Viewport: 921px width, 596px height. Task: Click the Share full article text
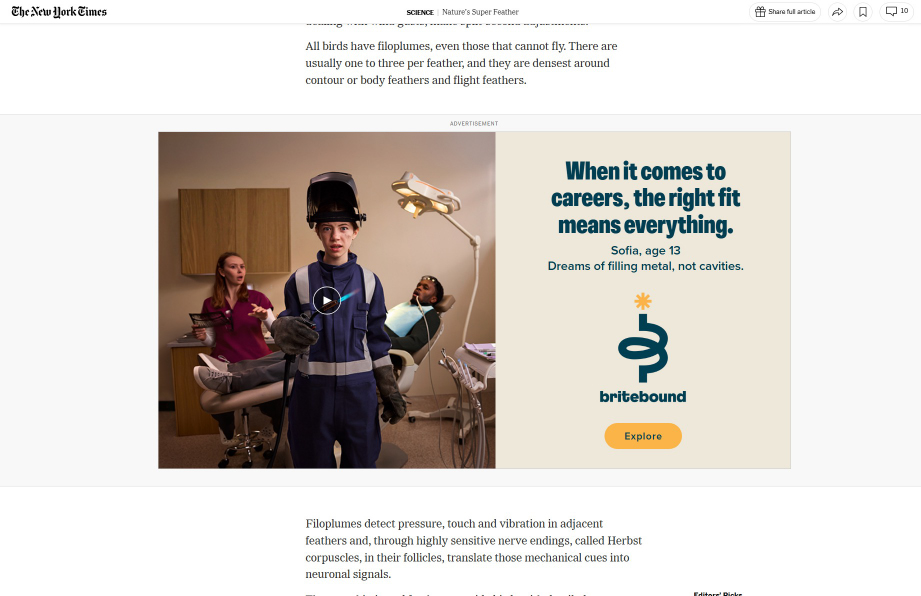[x=791, y=12]
